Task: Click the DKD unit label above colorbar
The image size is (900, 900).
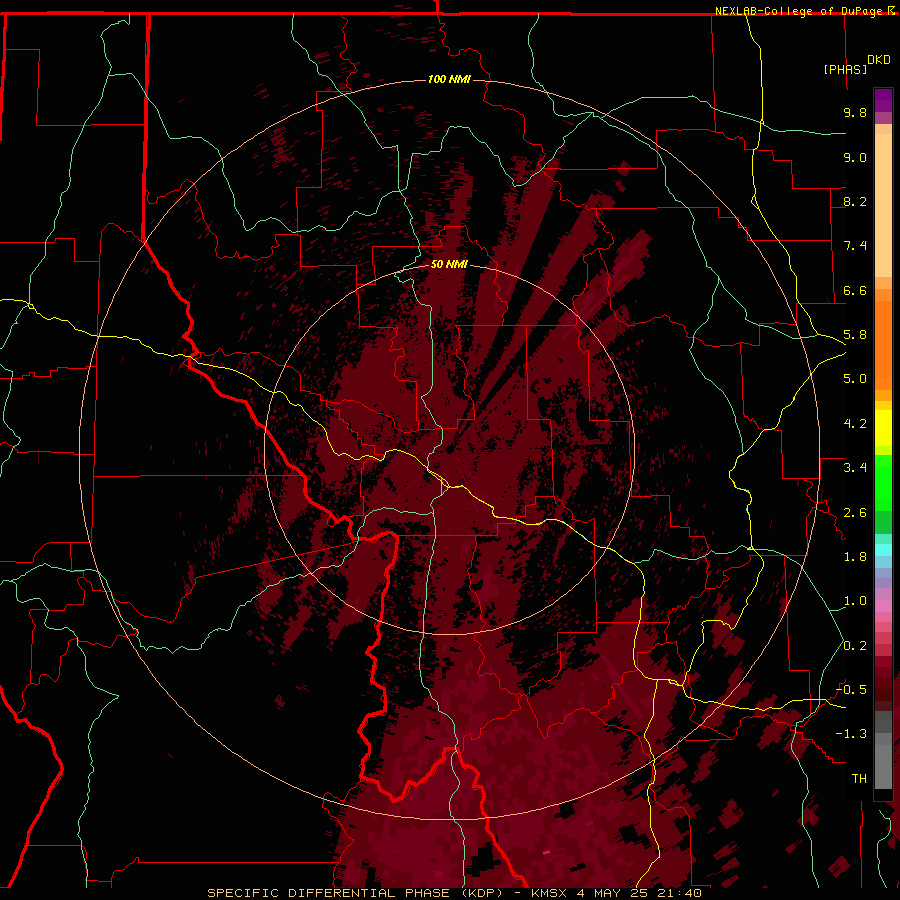Action: [x=879, y=60]
